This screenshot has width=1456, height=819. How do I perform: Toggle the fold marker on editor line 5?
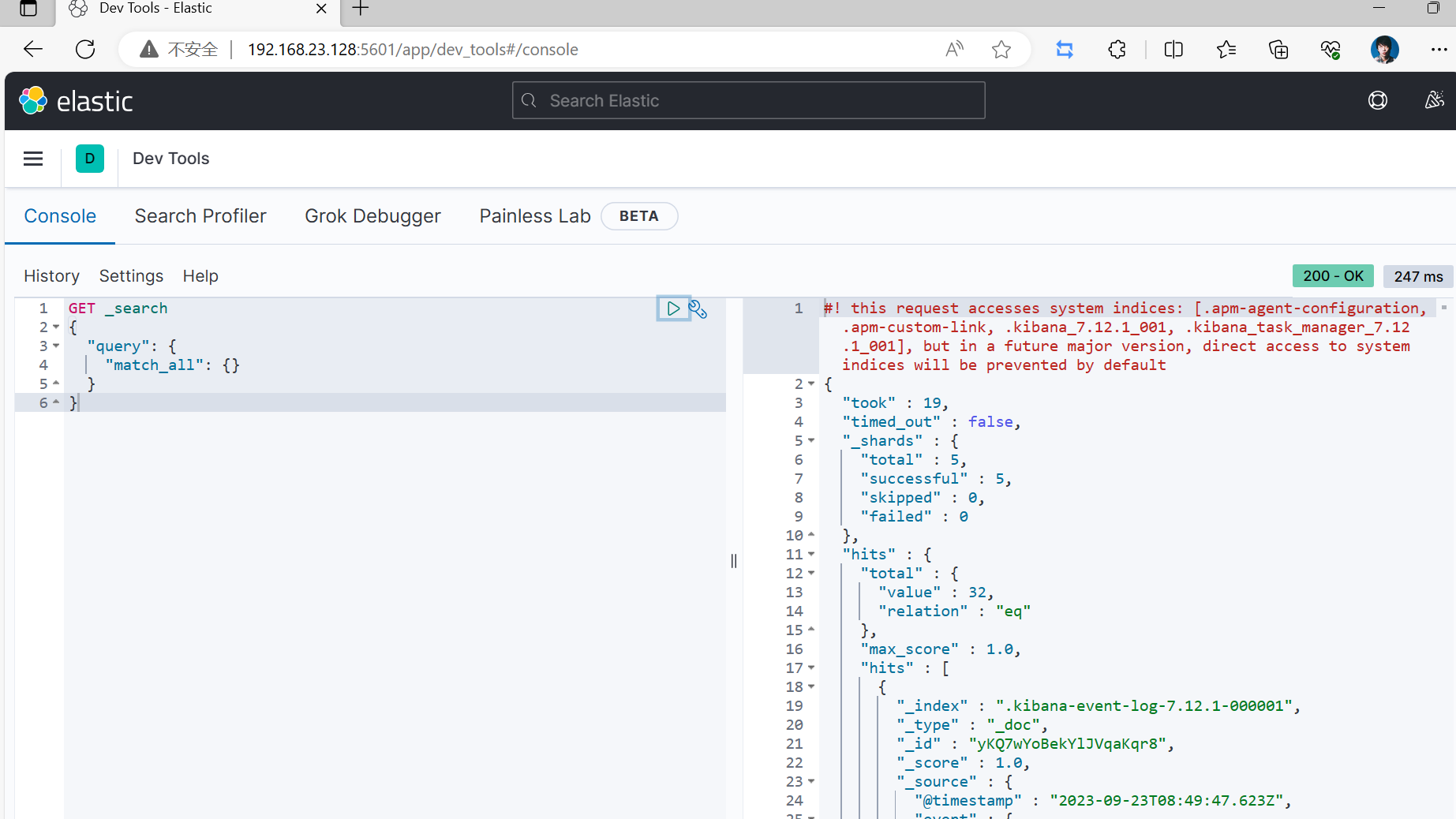tap(56, 383)
